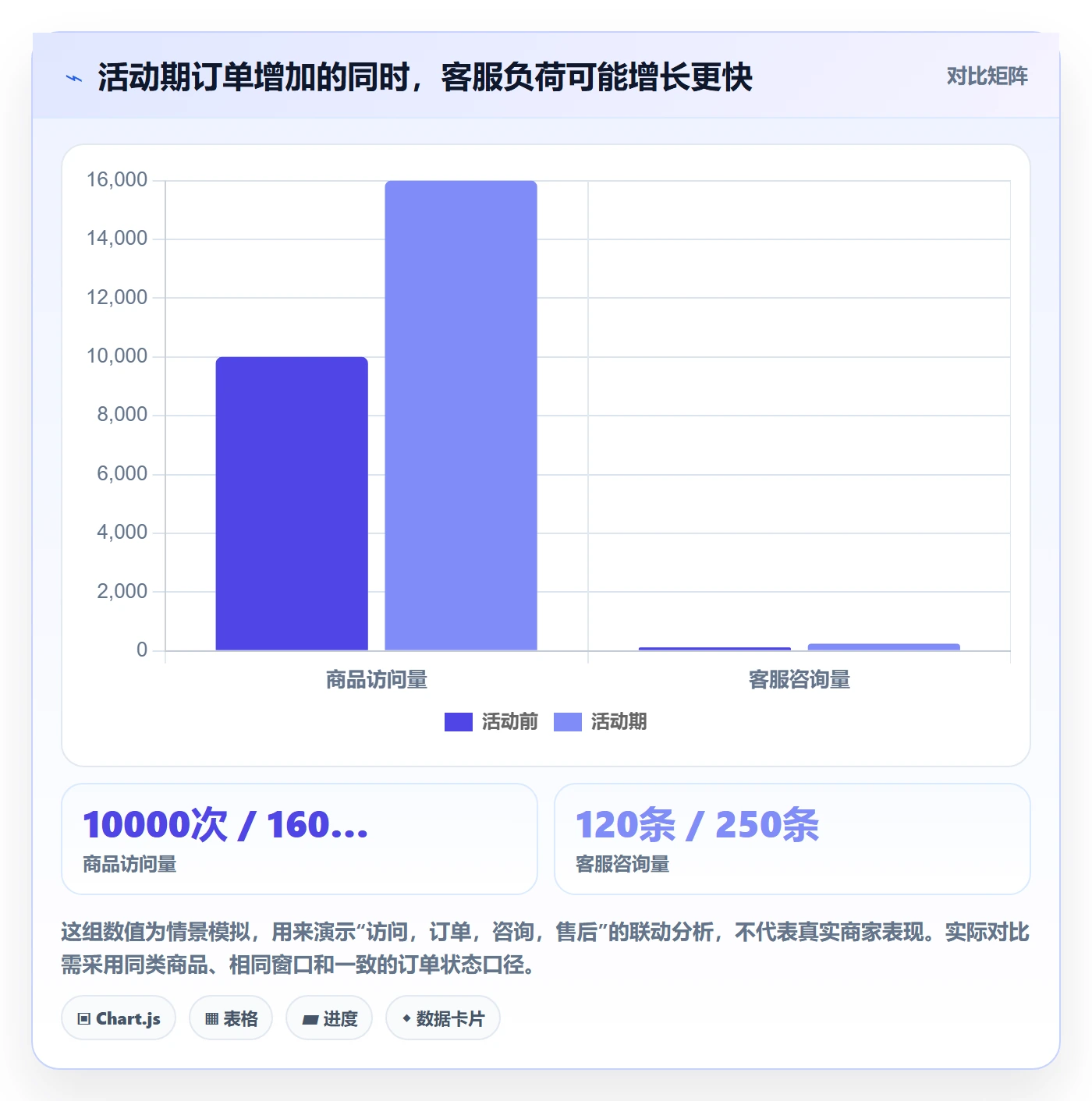The height and width of the screenshot is (1101, 1092).
Task: Toggle the 活动期 legend color box
Action: click(568, 722)
